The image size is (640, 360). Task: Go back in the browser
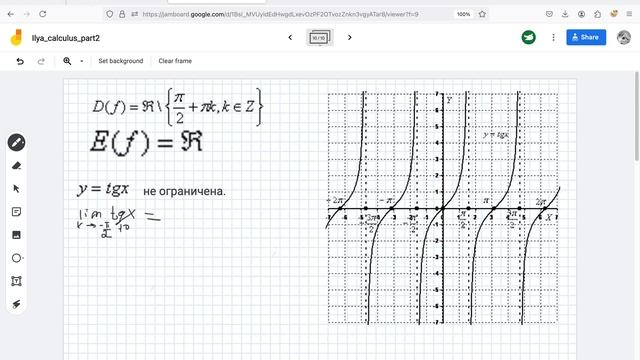pyautogui.click(x=11, y=14)
